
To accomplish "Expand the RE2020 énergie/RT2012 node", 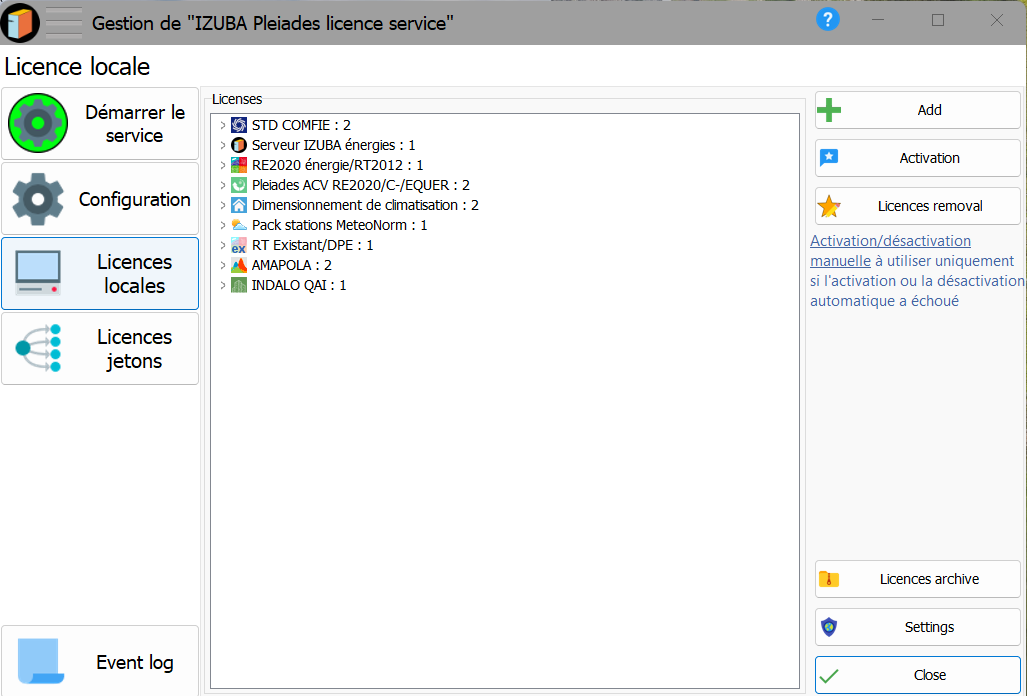I will pyautogui.click(x=223, y=165).
